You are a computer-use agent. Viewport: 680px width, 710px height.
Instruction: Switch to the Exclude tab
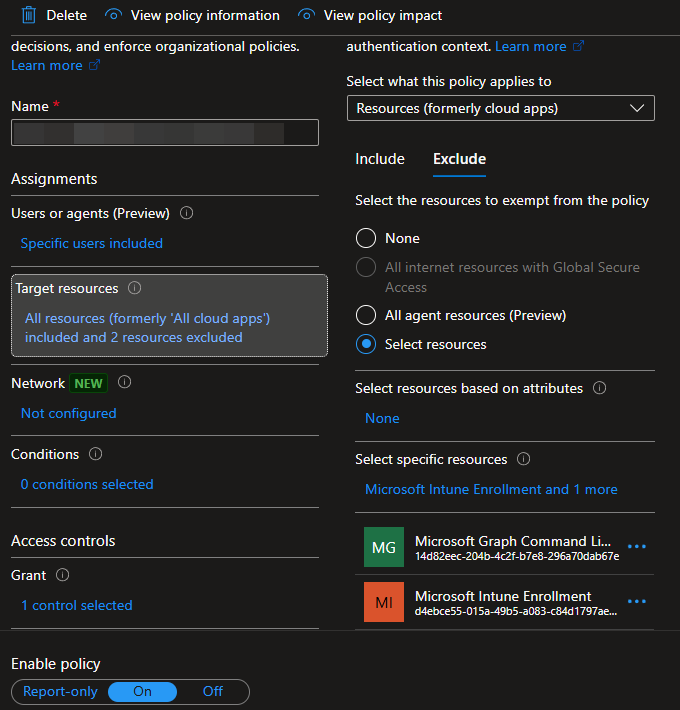click(x=460, y=159)
